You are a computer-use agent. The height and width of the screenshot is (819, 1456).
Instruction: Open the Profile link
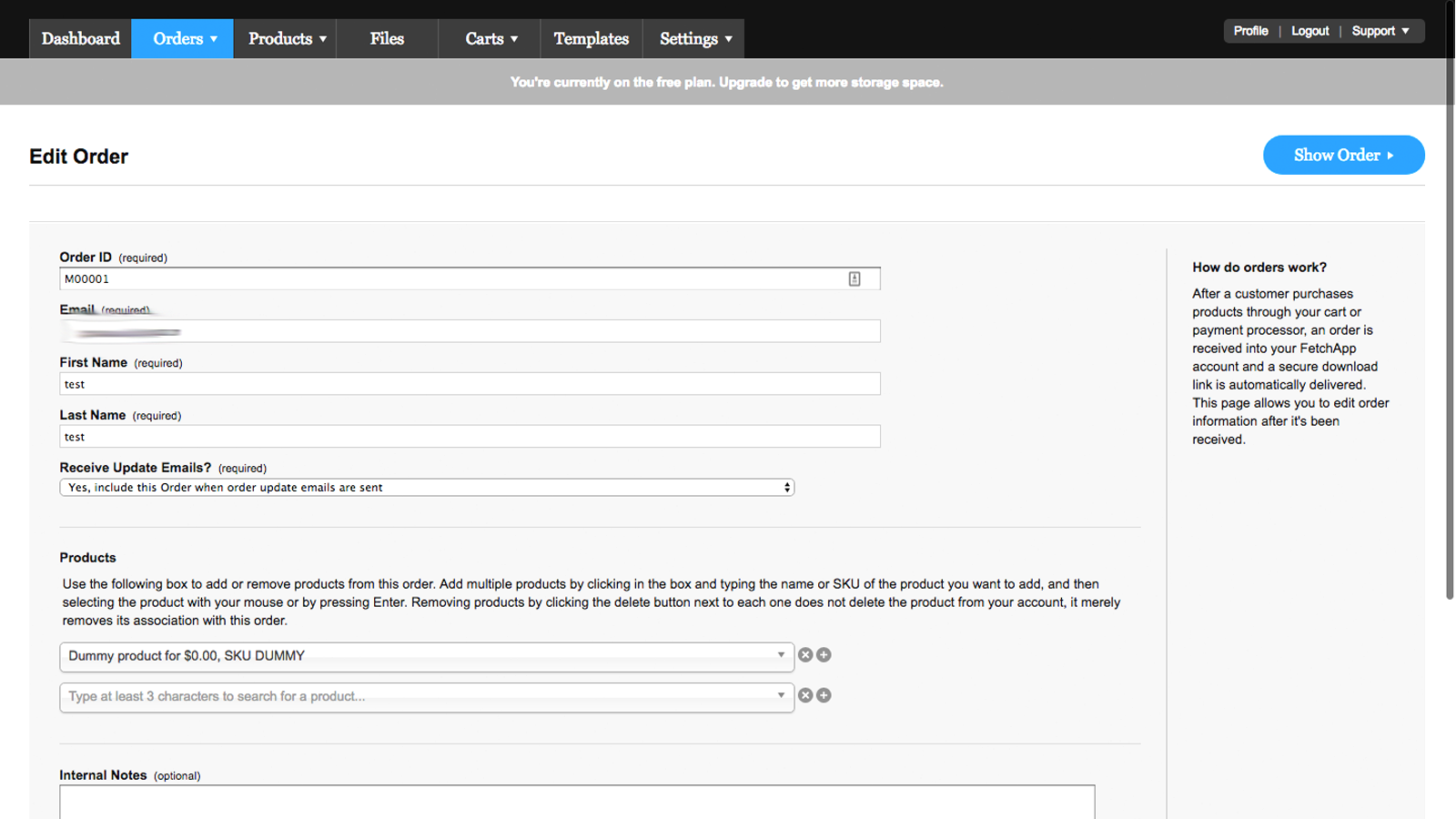tap(1250, 31)
